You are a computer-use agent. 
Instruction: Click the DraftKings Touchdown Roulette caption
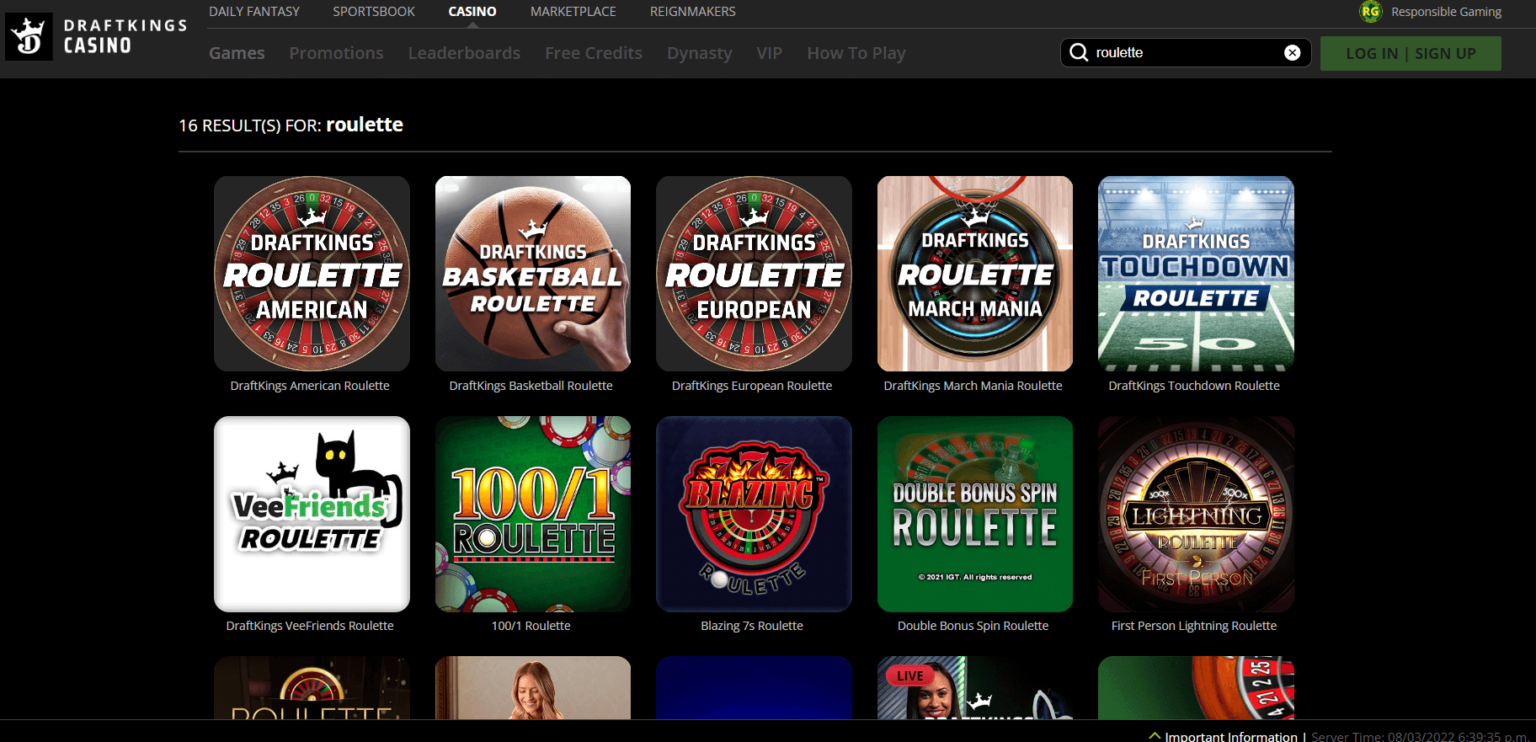[1194, 385]
